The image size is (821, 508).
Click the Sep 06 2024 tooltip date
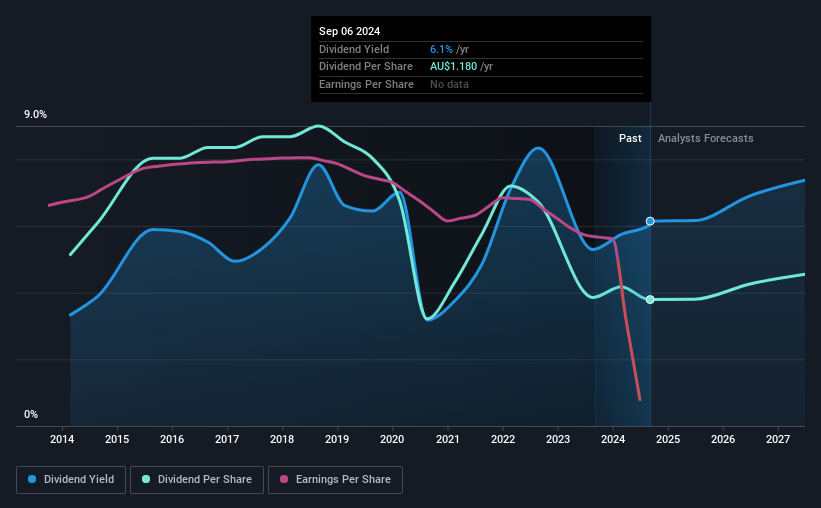[x=349, y=31]
